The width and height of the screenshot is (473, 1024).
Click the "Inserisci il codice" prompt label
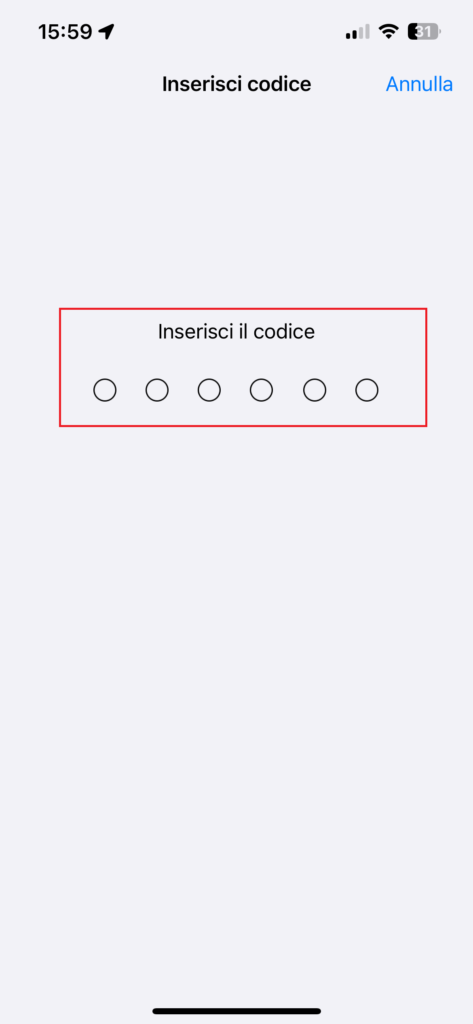click(236, 332)
